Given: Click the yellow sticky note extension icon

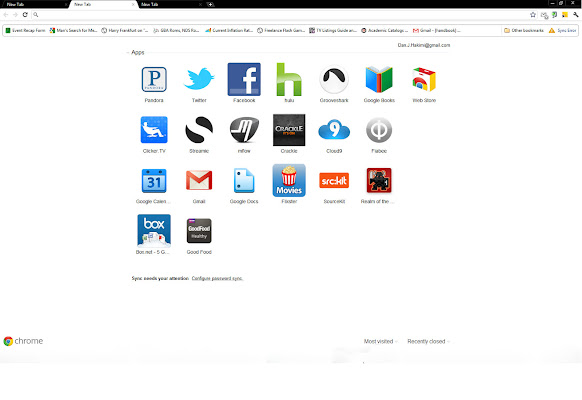Looking at the screenshot, I should (565, 15).
